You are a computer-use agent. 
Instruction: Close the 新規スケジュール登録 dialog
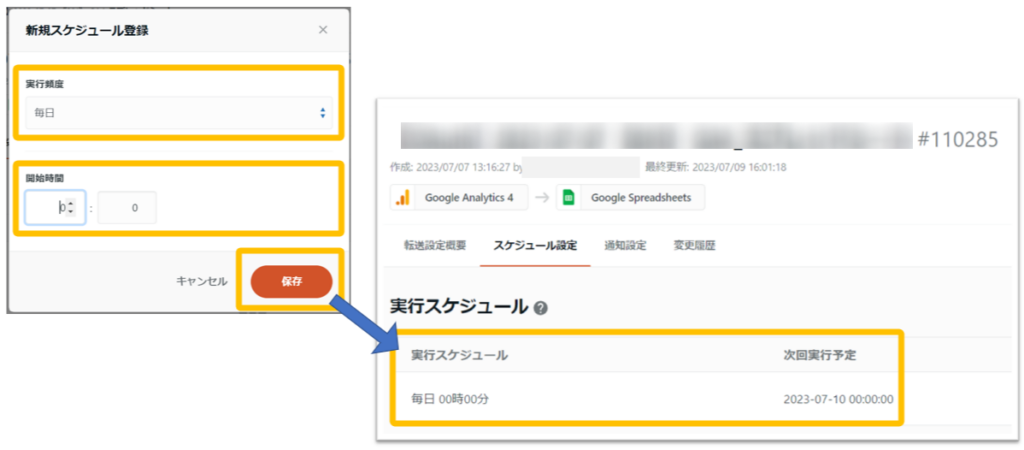coord(322,30)
